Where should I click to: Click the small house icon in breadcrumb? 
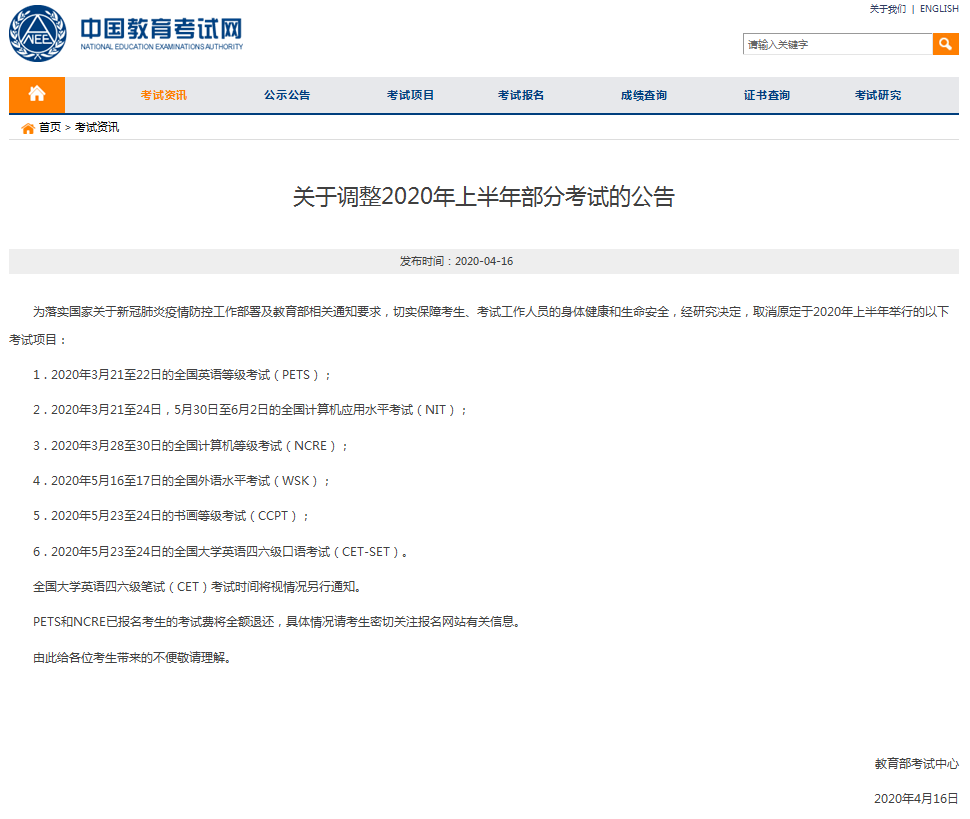coord(28,128)
